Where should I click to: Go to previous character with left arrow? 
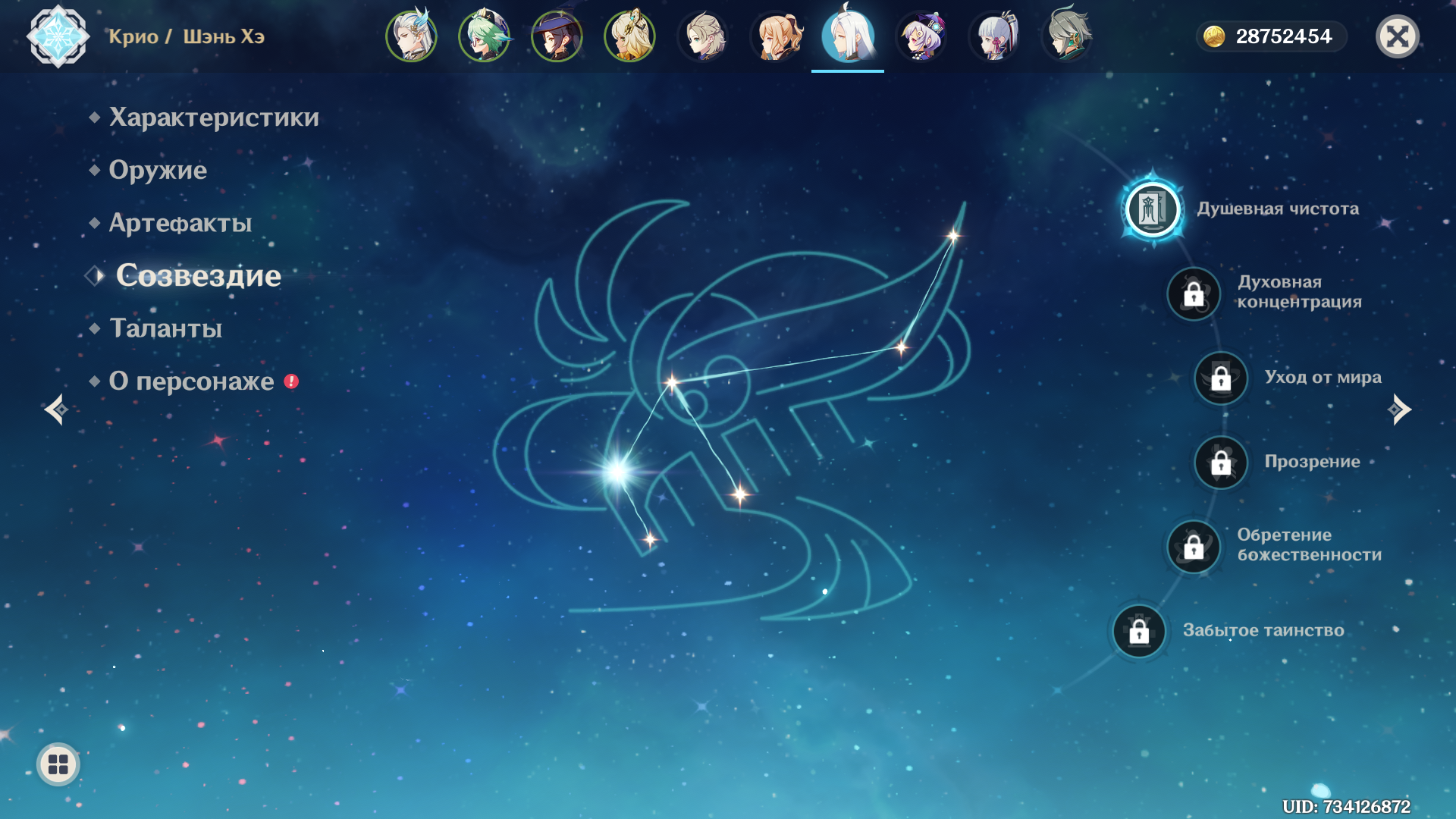[56, 409]
